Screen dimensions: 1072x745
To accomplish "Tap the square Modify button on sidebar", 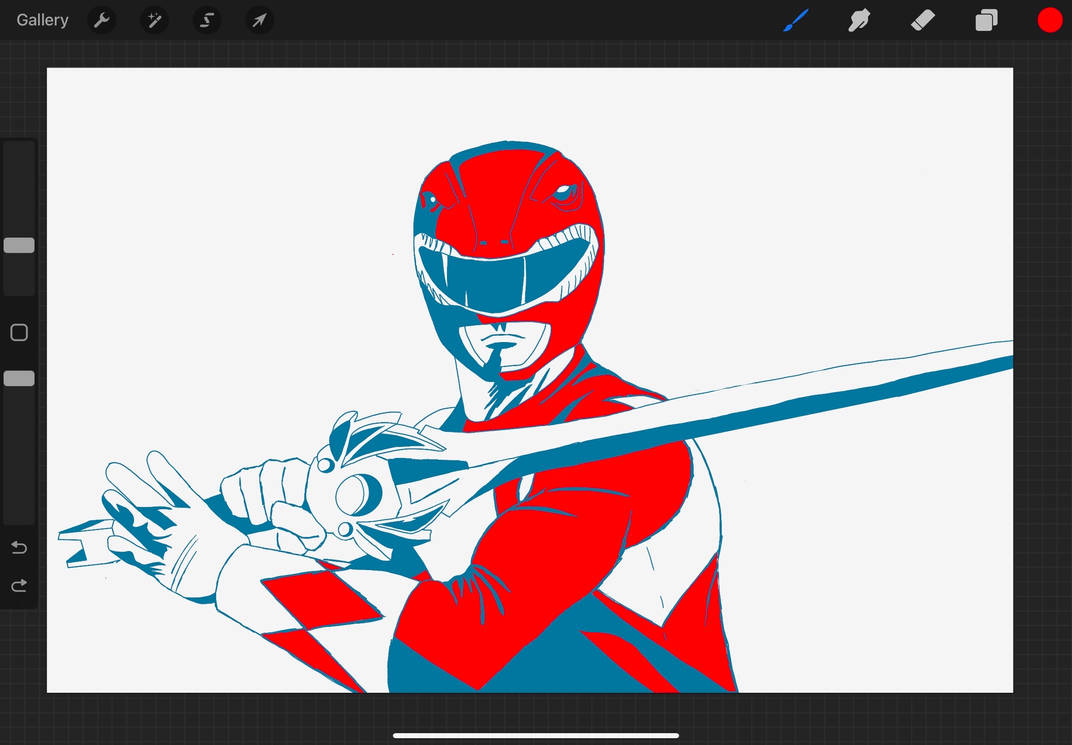I will pyautogui.click(x=19, y=333).
